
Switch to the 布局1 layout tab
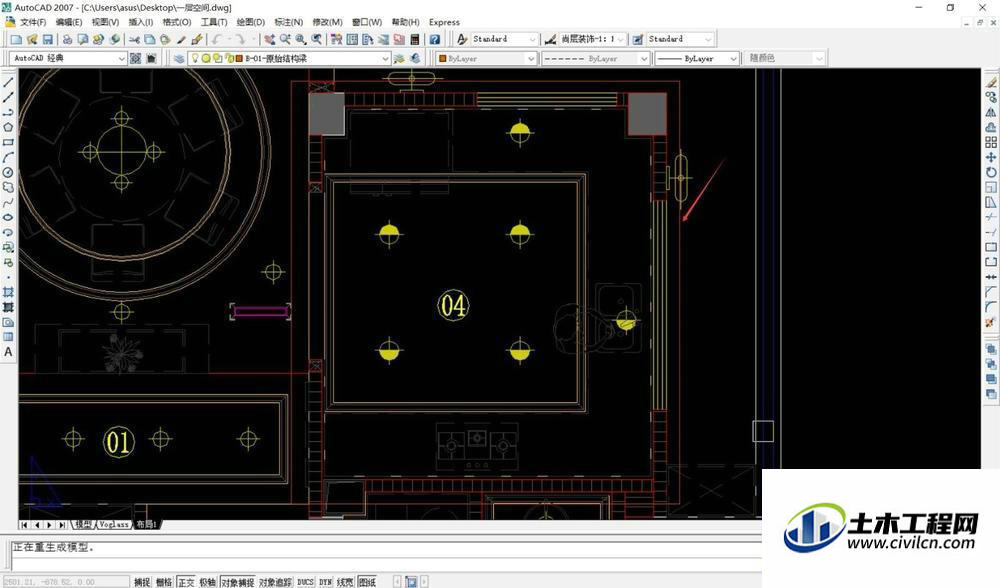[147, 524]
